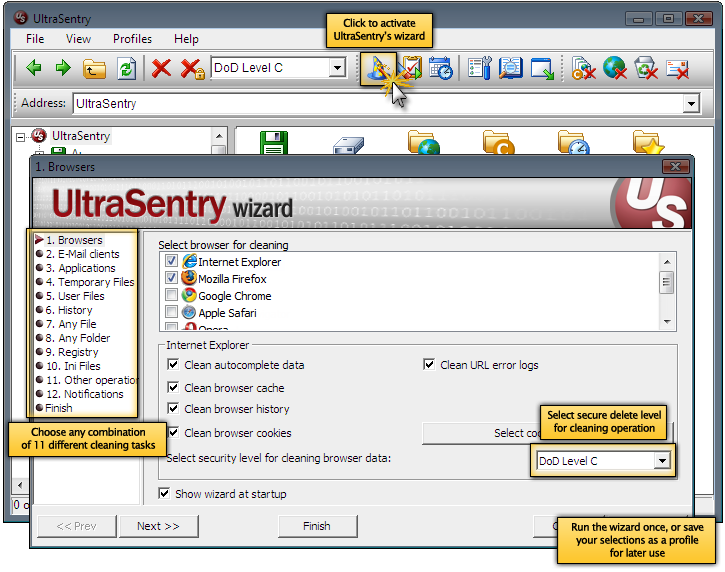725x572 pixels.
Task: Activate the UltraSentry wizard icon
Action: [x=378, y=69]
